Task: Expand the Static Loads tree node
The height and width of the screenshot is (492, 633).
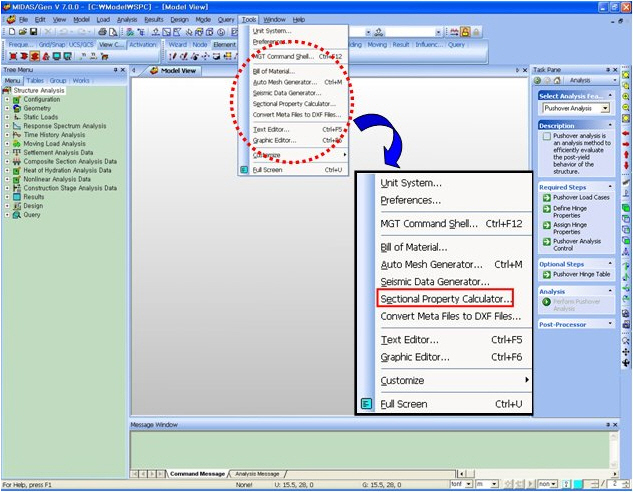Action: [7, 117]
